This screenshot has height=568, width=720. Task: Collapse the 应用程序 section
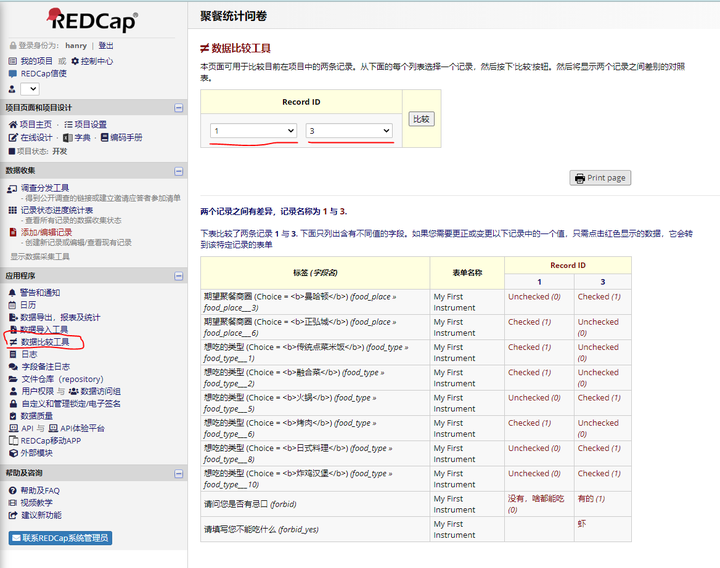pos(179,276)
